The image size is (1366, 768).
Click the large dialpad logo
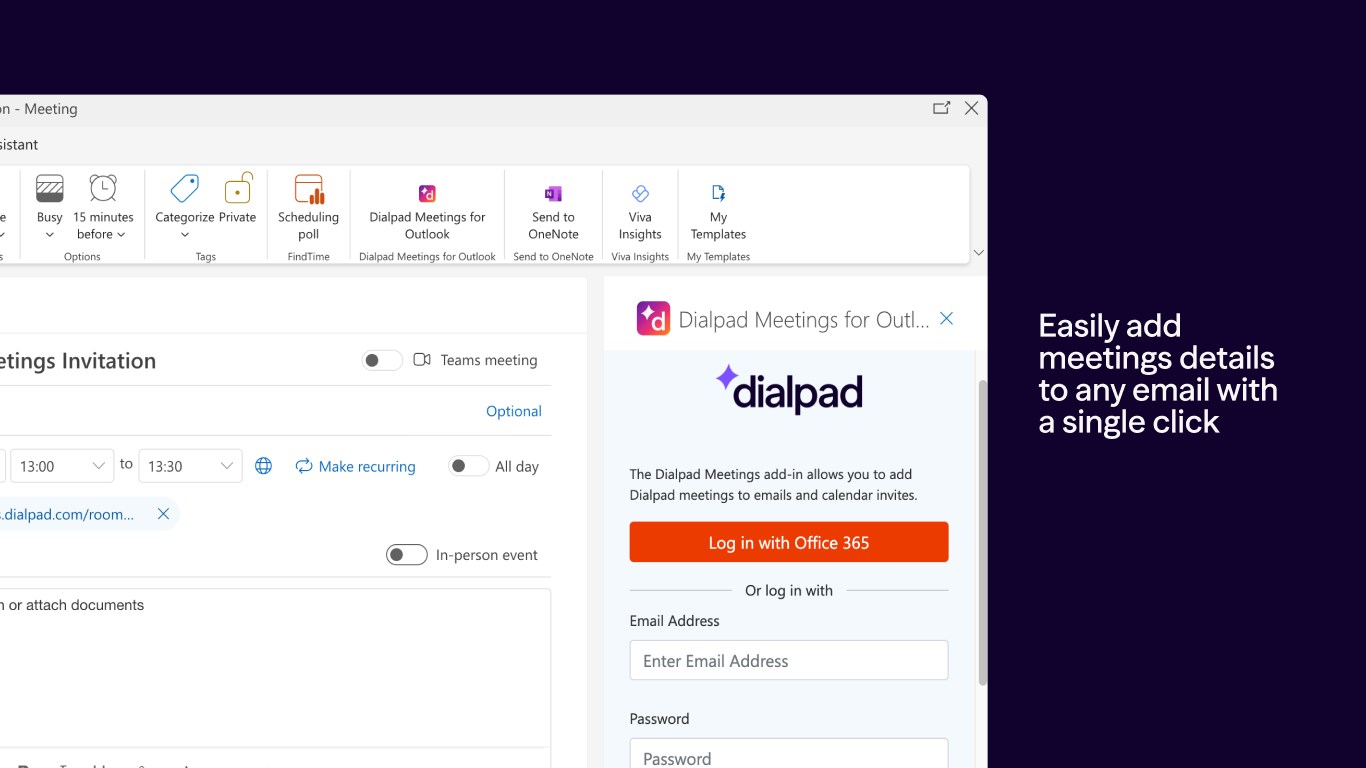tap(789, 389)
